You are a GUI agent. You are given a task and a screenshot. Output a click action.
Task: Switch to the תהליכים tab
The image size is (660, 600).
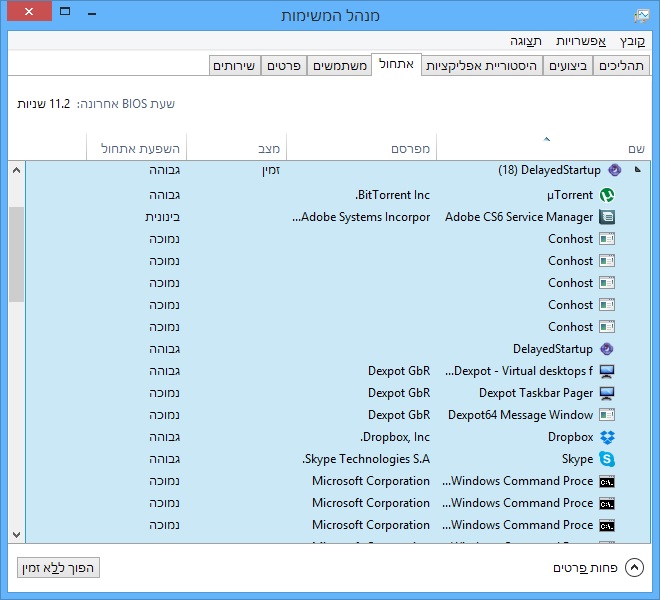(x=621, y=66)
